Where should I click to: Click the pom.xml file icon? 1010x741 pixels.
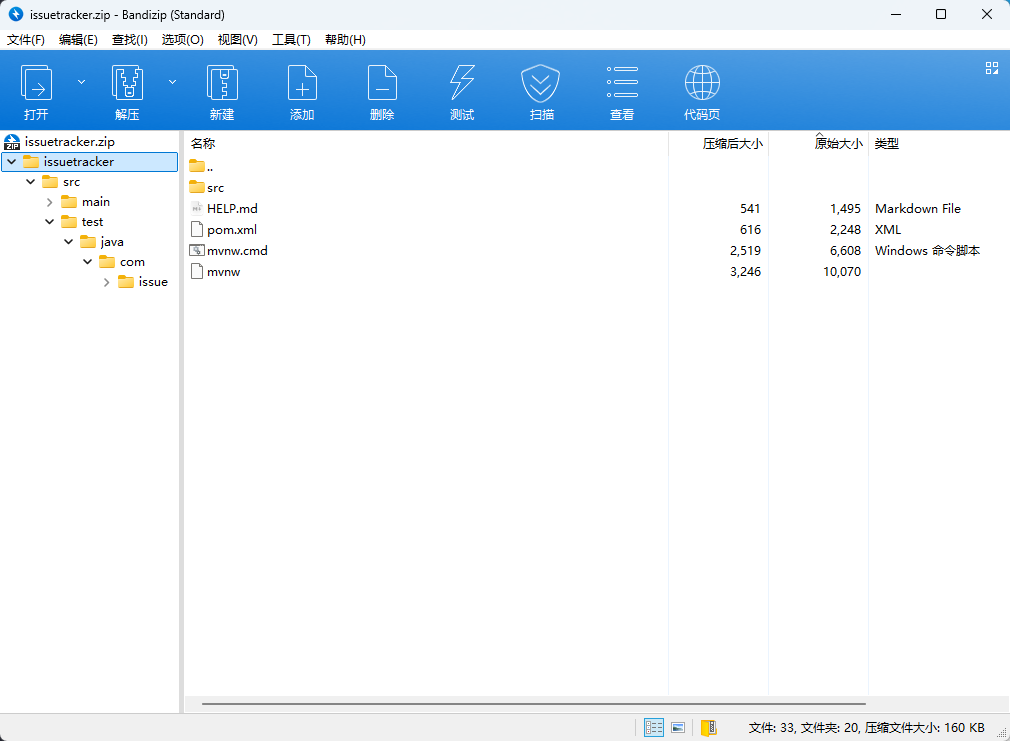pyautogui.click(x=196, y=229)
